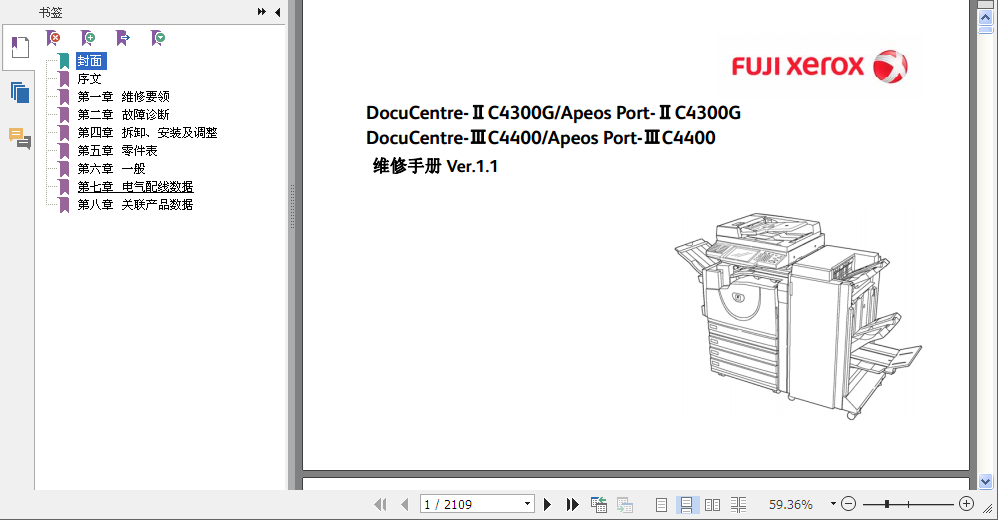This screenshot has height=520, width=998.
Task: Click the printer illustration on the page
Action: pyautogui.click(x=798, y=316)
